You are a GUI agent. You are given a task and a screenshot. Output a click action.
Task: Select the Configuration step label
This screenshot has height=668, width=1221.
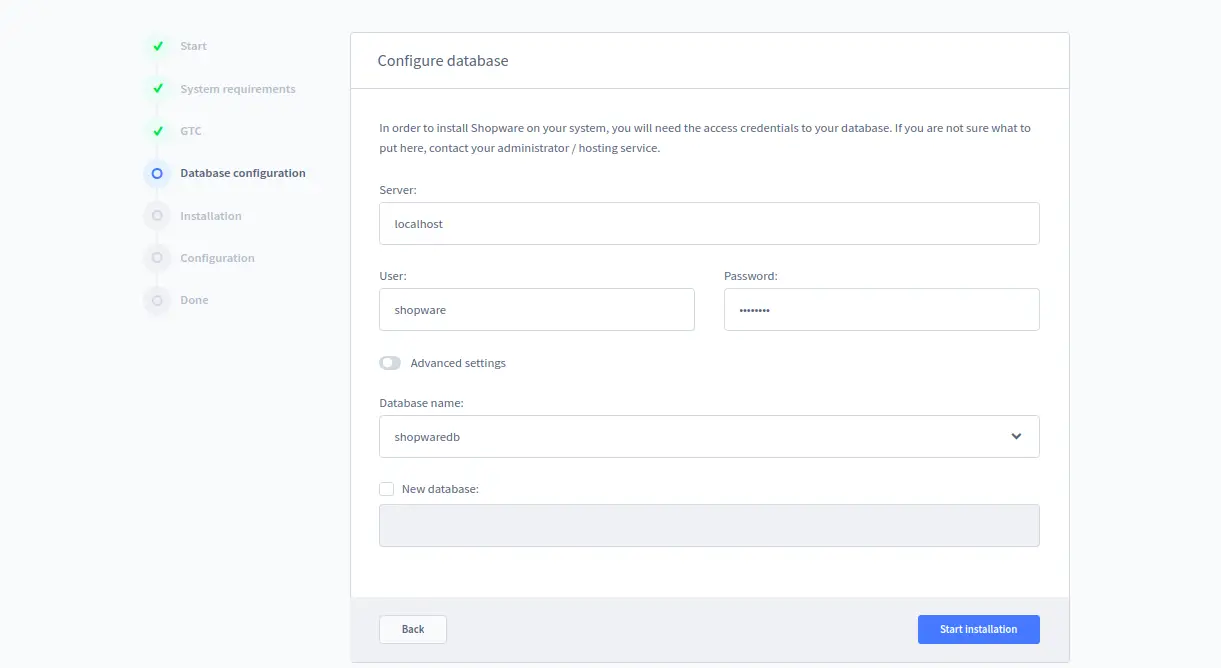[x=217, y=258]
